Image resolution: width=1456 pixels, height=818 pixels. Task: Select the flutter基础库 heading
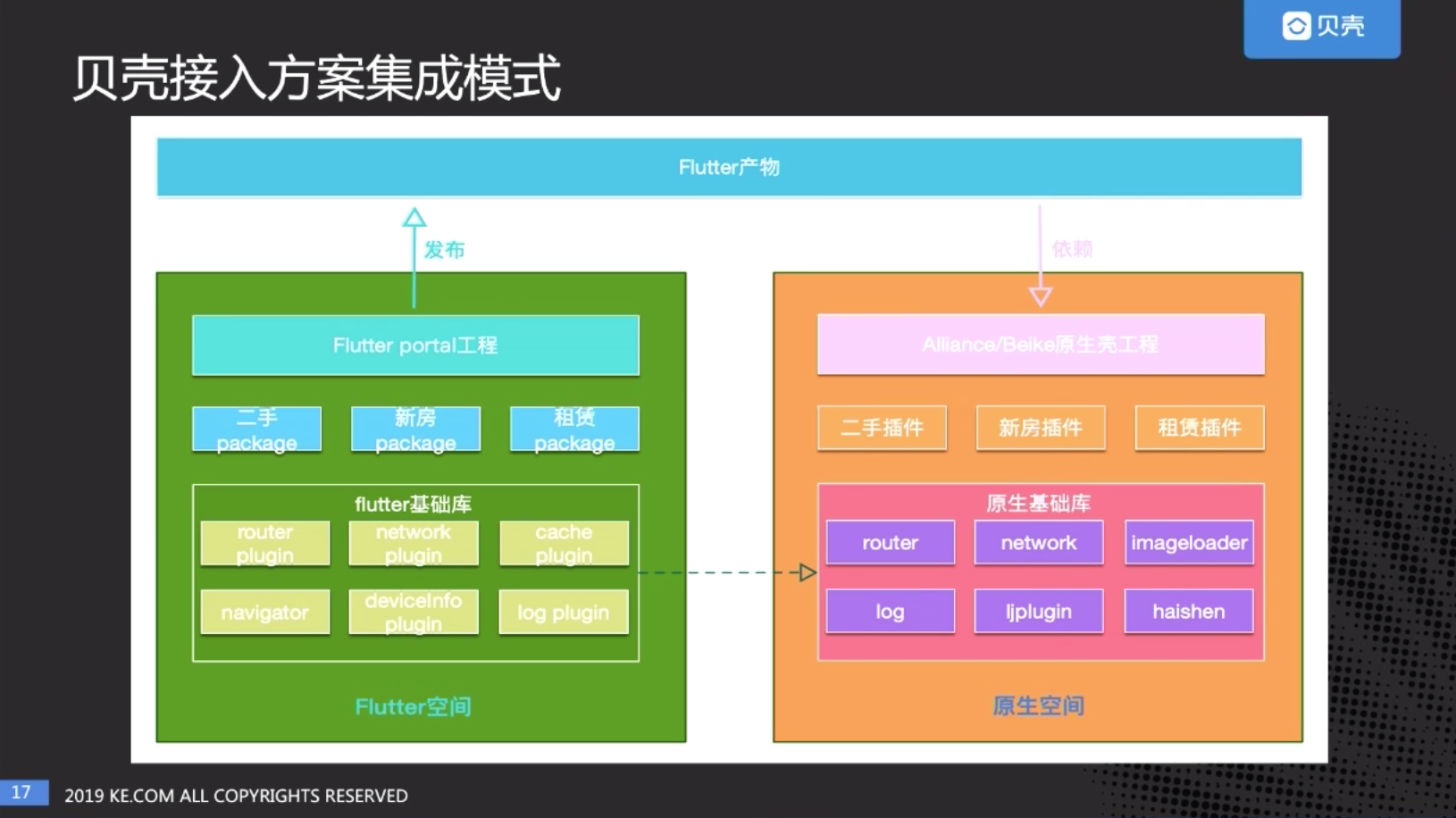pyautogui.click(x=413, y=505)
